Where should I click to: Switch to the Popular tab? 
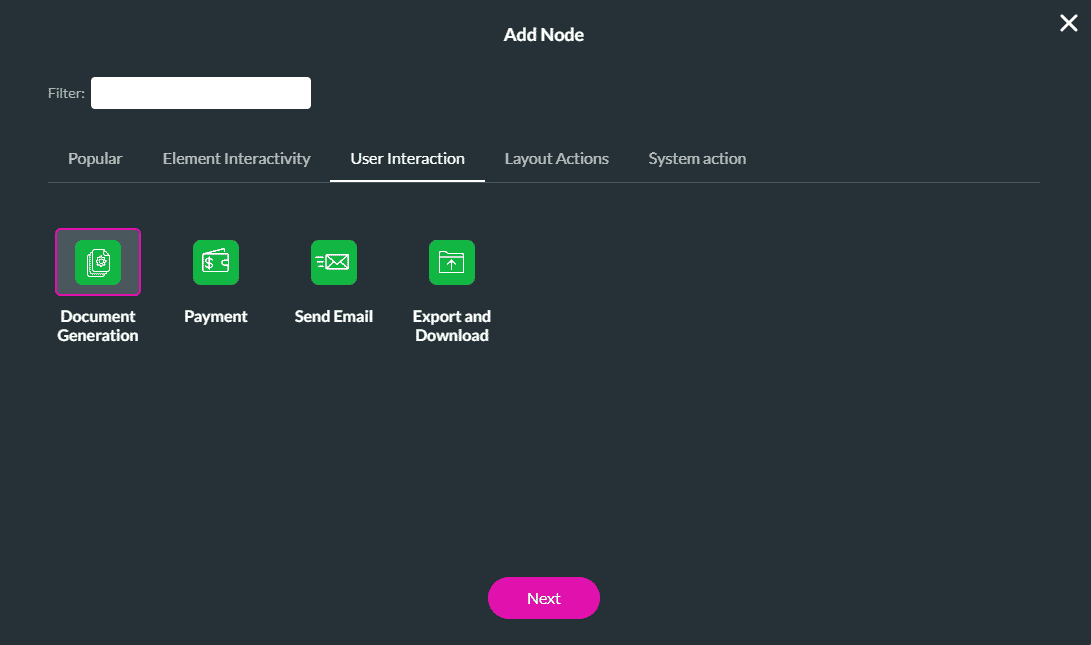tap(95, 158)
